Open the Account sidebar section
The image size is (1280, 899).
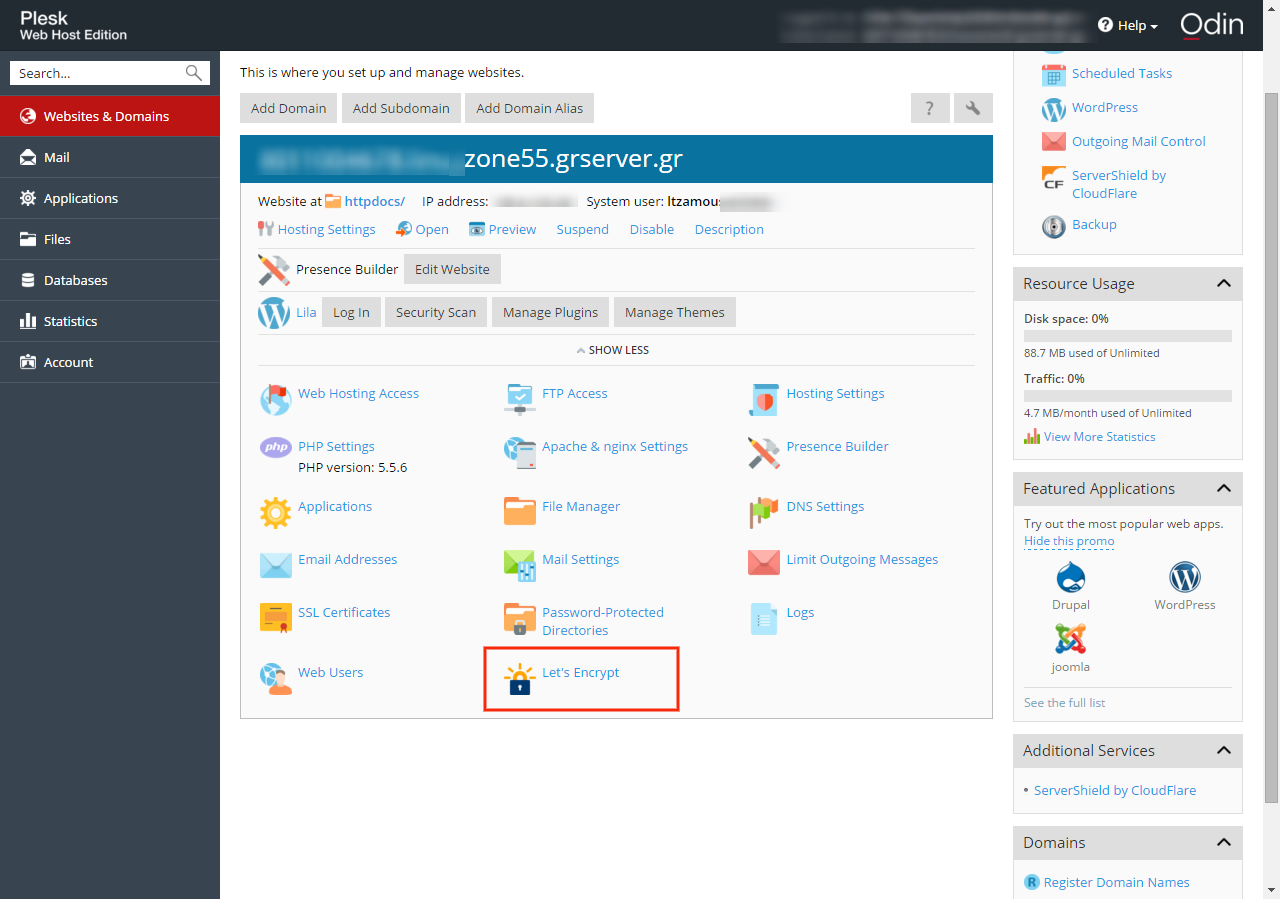[x=110, y=362]
